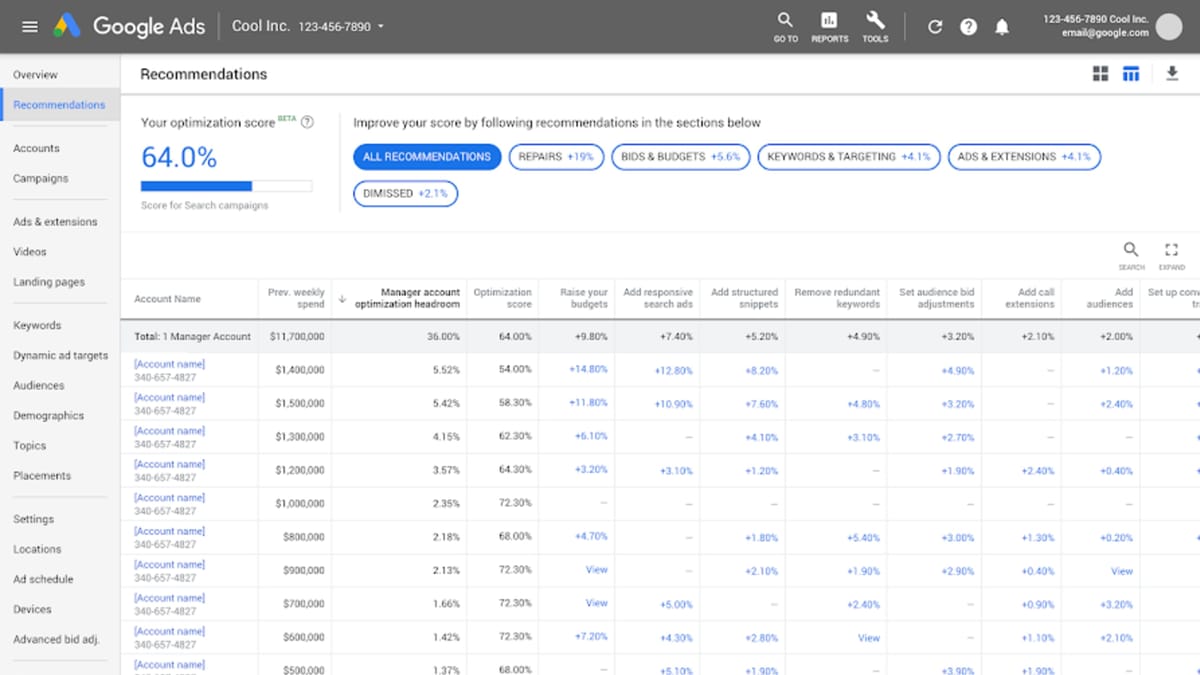Switch to card view with grid icon
The height and width of the screenshot is (675, 1200).
pyautogui.click(x=1100, y=73)
